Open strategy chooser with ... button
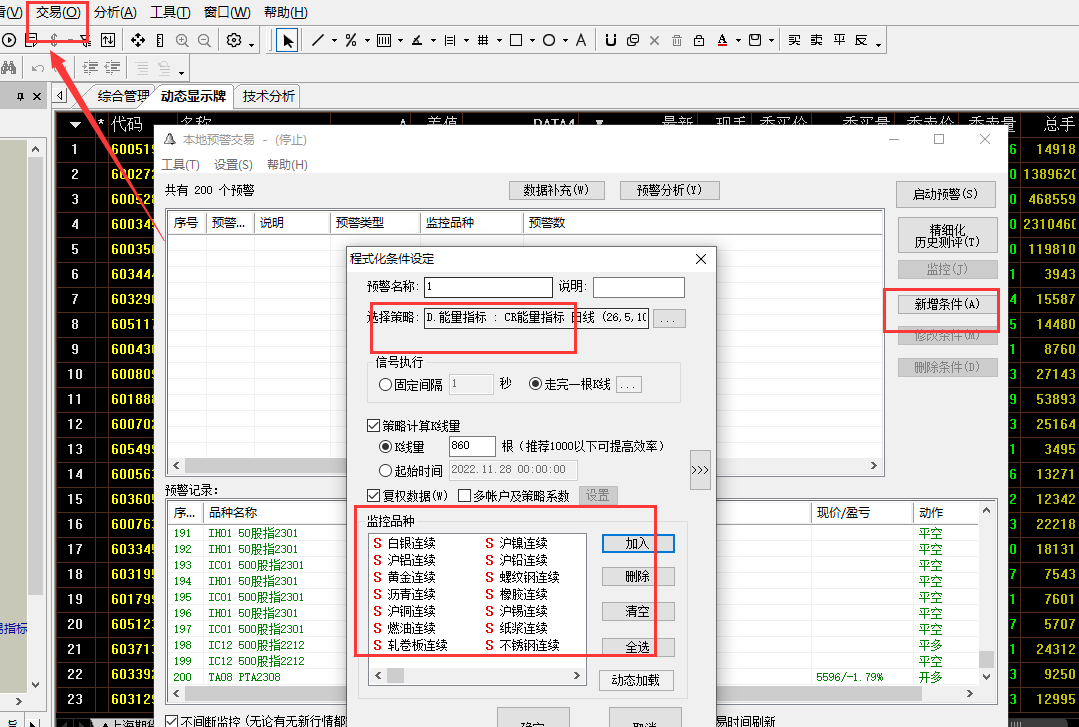 coord(670,318)
